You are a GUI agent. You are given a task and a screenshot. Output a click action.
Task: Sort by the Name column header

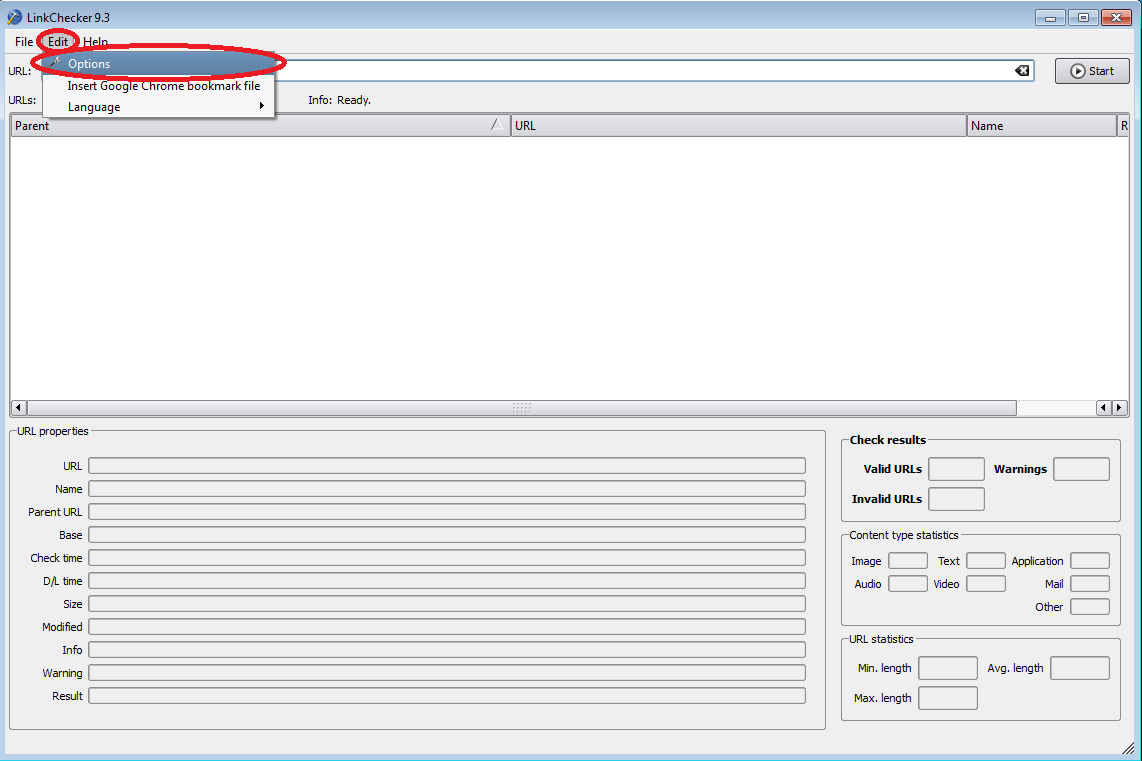[x=1040, y=126]
